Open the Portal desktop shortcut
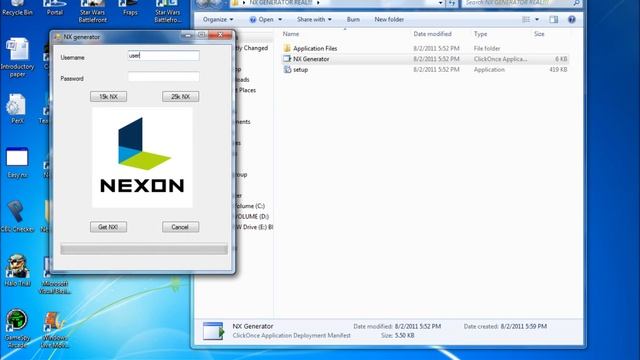Image resolution: width=640 pixels, height=360 pixels. point(55,8)
